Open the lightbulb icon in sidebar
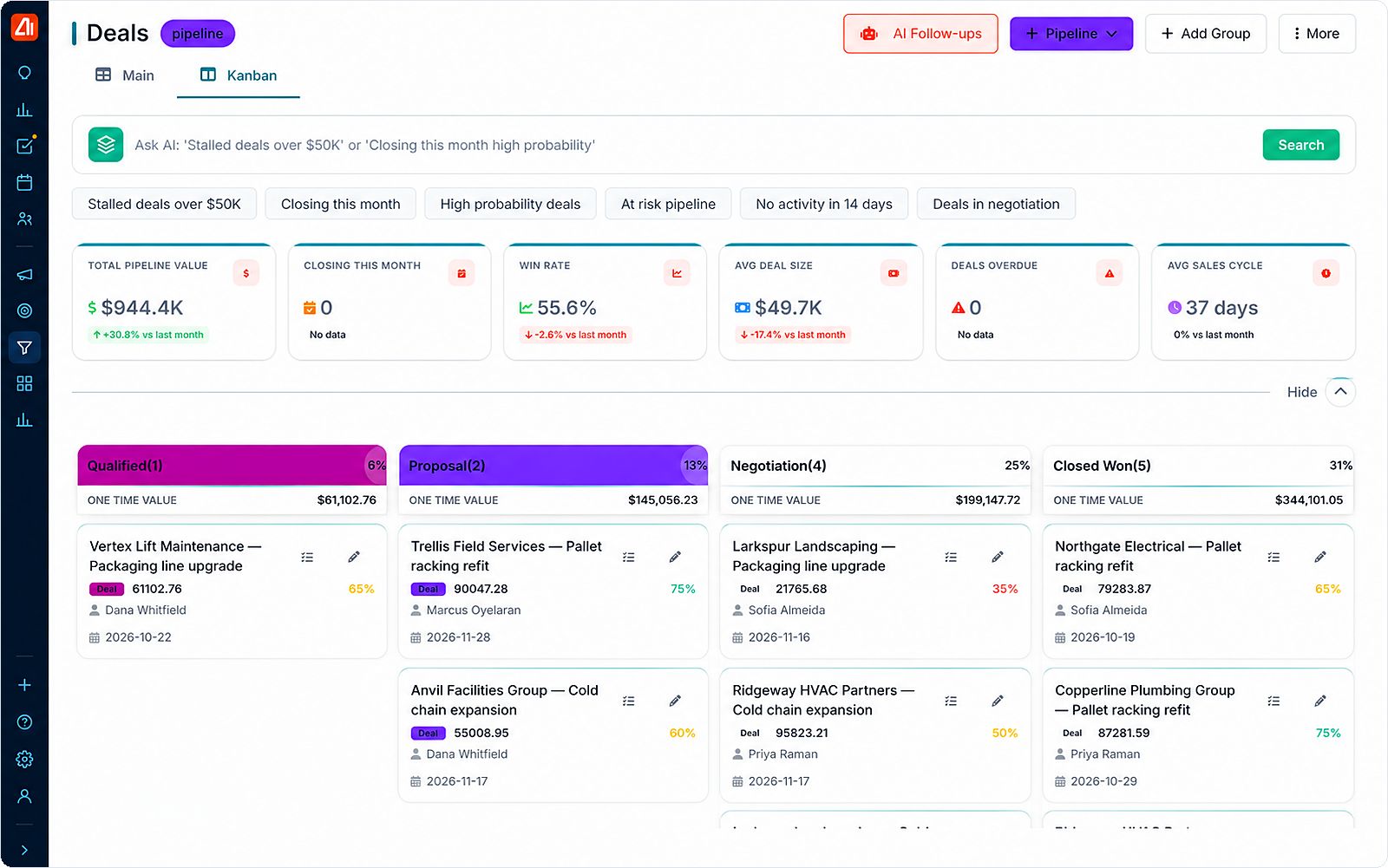This screenshot has height=868, width=1388. coord(24,73)
